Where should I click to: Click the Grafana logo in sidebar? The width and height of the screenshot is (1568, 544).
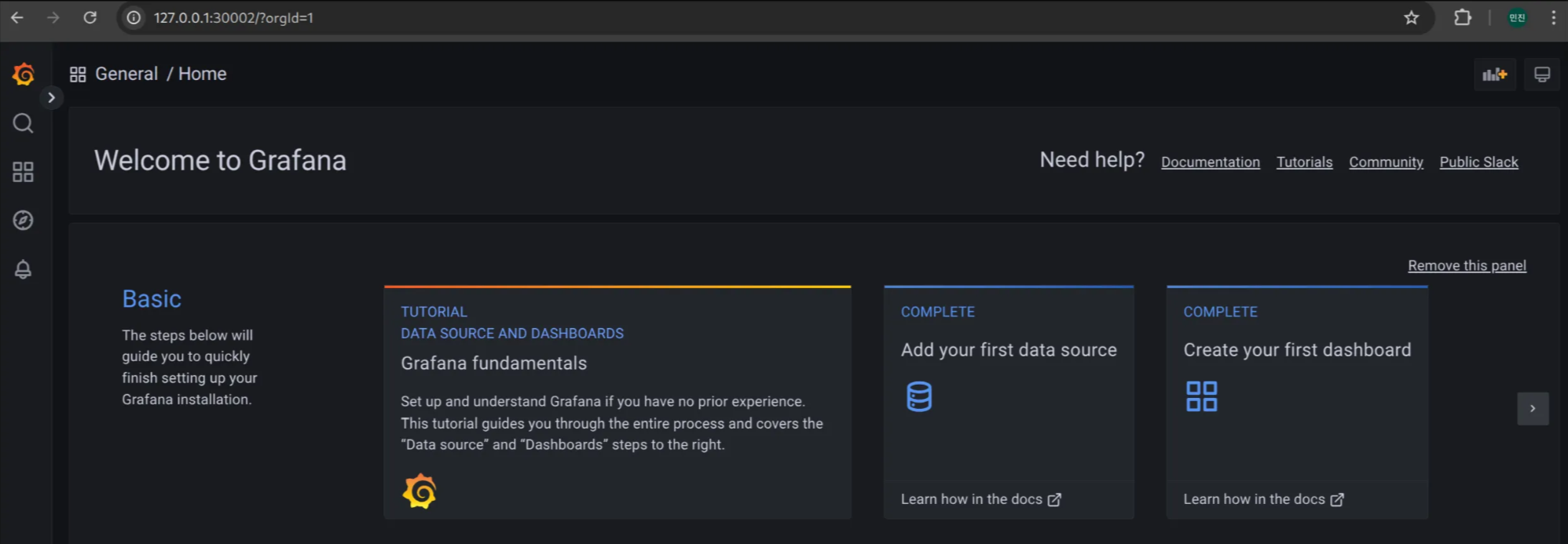(x=24, y=75)
